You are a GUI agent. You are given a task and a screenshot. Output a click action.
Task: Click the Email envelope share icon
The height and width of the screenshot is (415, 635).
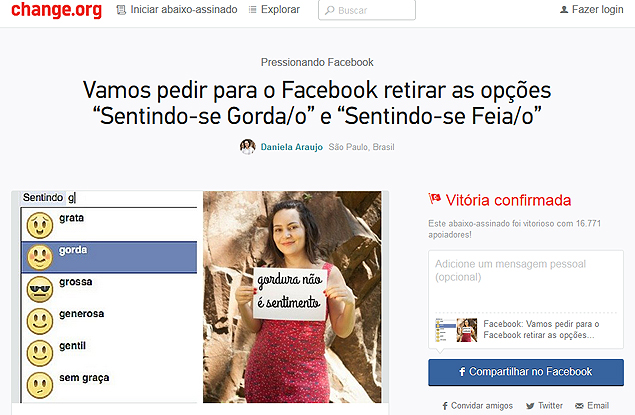(x=579, y=406)
